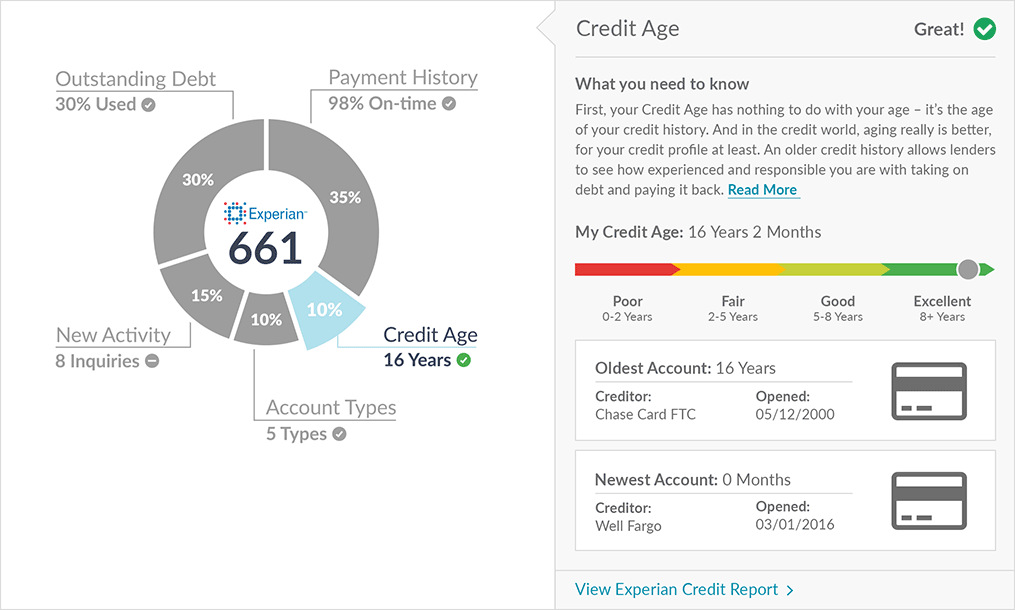This screenshot has width=1015, height=610.
Task: Open the Read More link
Action: click(x=763, y=190)
